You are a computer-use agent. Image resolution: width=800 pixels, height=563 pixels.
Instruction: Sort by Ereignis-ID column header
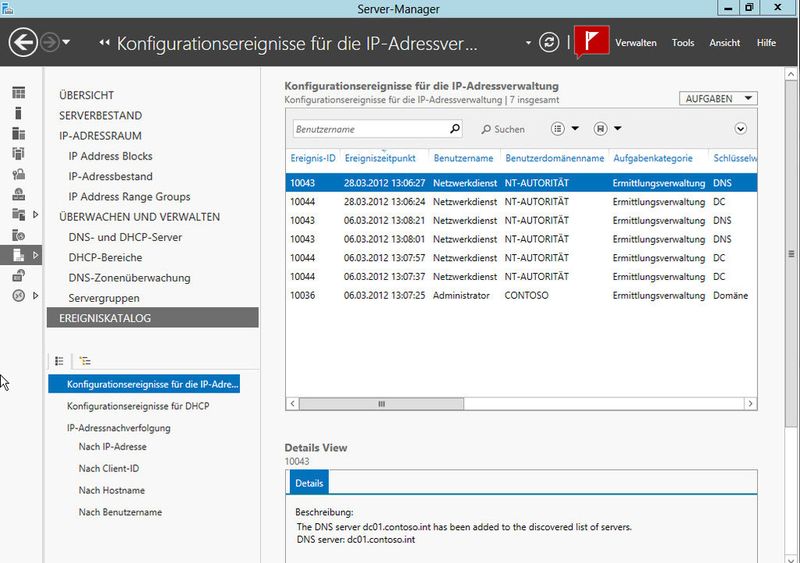(x=313, y=158)
